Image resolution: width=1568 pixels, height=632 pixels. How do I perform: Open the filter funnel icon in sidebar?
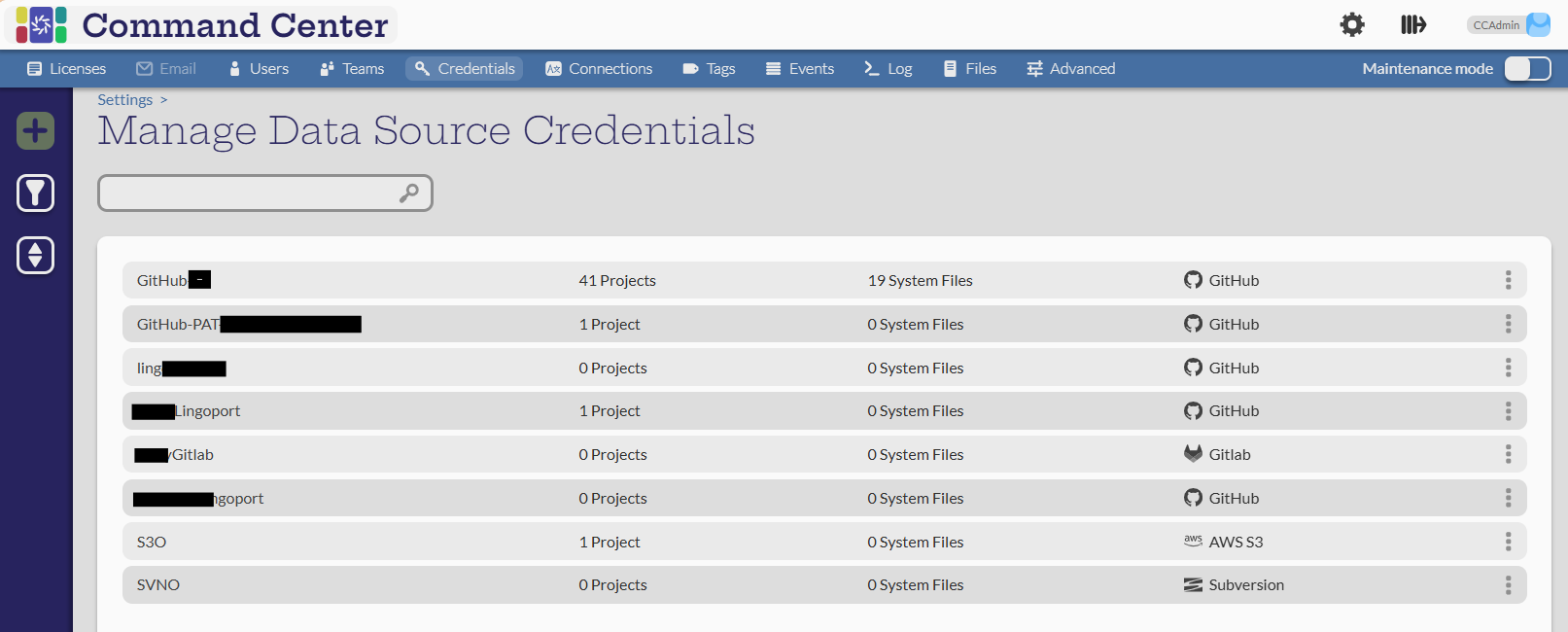pyautogui.click(x=36, y=193)
